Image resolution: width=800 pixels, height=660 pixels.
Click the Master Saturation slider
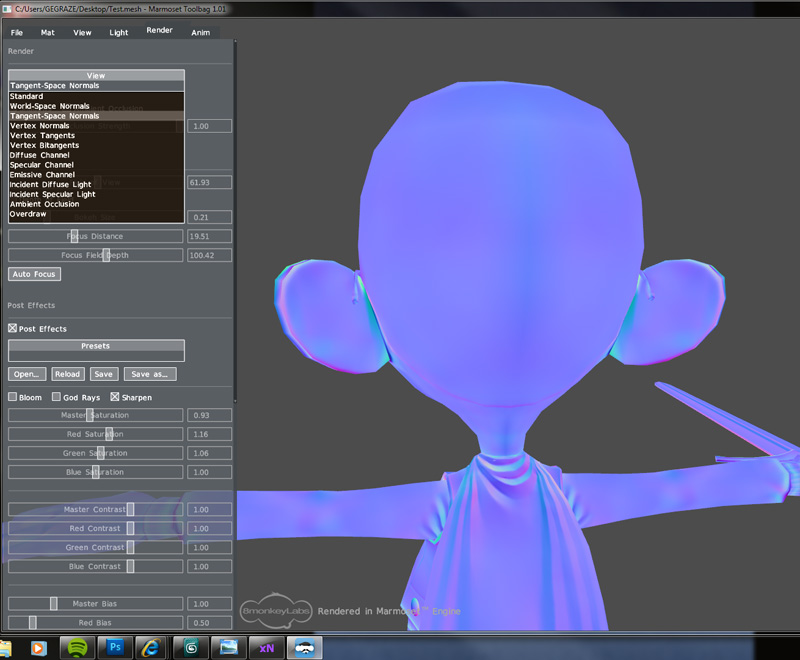click(x=95, y=415)
